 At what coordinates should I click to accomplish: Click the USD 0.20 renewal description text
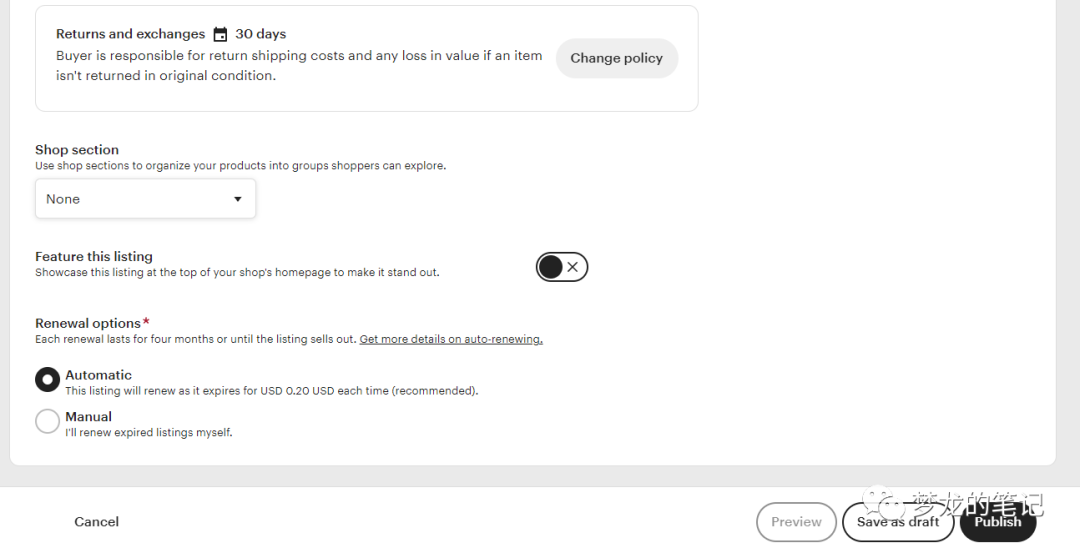[271, 390]
